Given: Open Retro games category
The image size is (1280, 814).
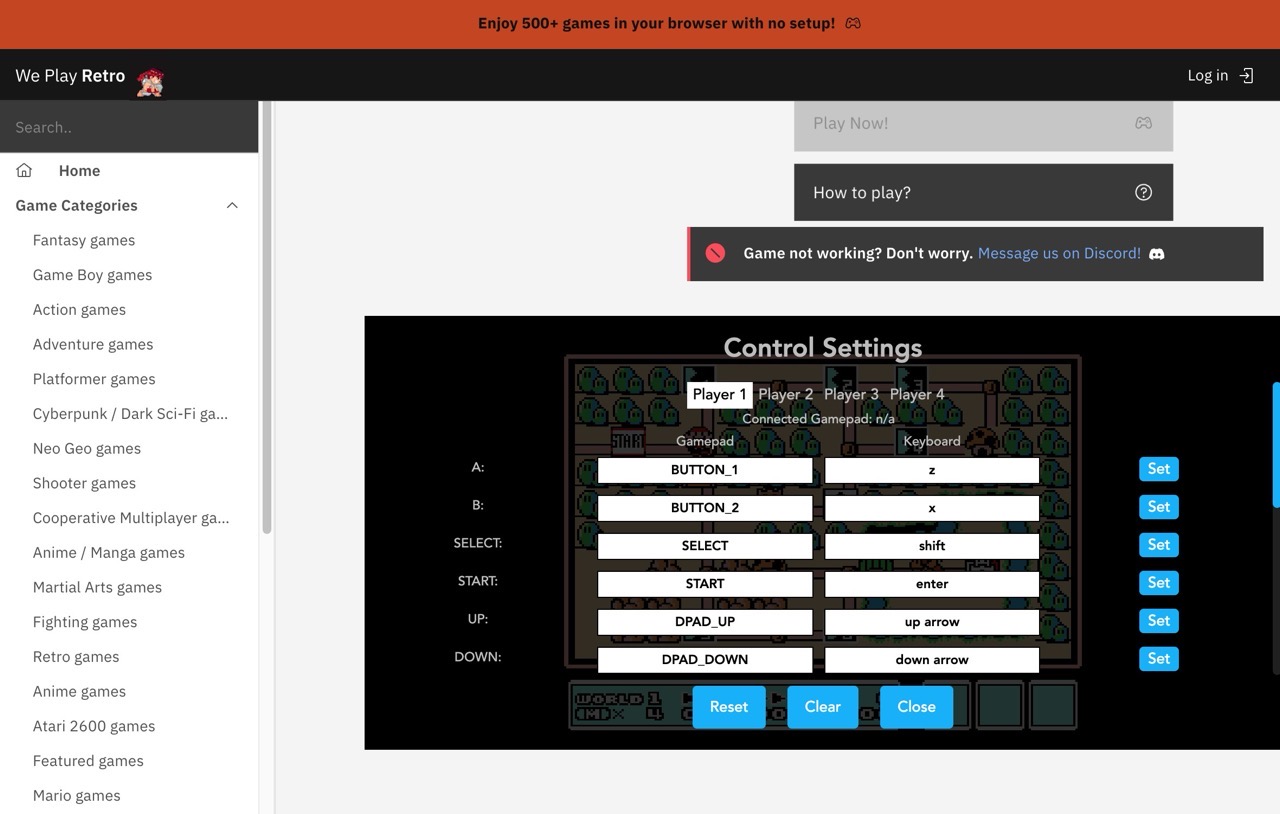Looking at the screenshot, I should [x=76, y=657].
